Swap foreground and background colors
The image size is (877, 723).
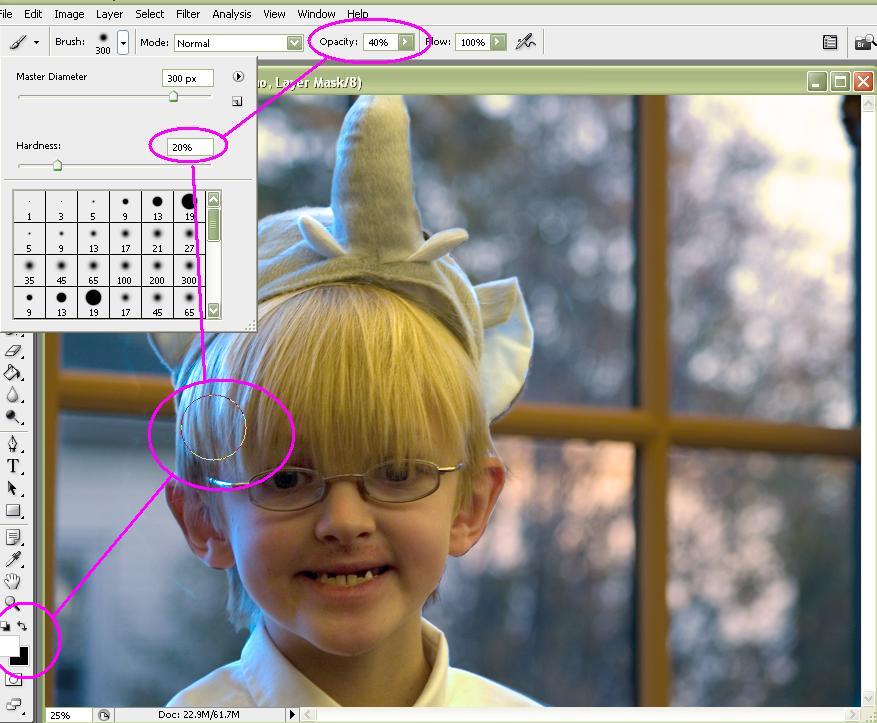pos(22,626)
